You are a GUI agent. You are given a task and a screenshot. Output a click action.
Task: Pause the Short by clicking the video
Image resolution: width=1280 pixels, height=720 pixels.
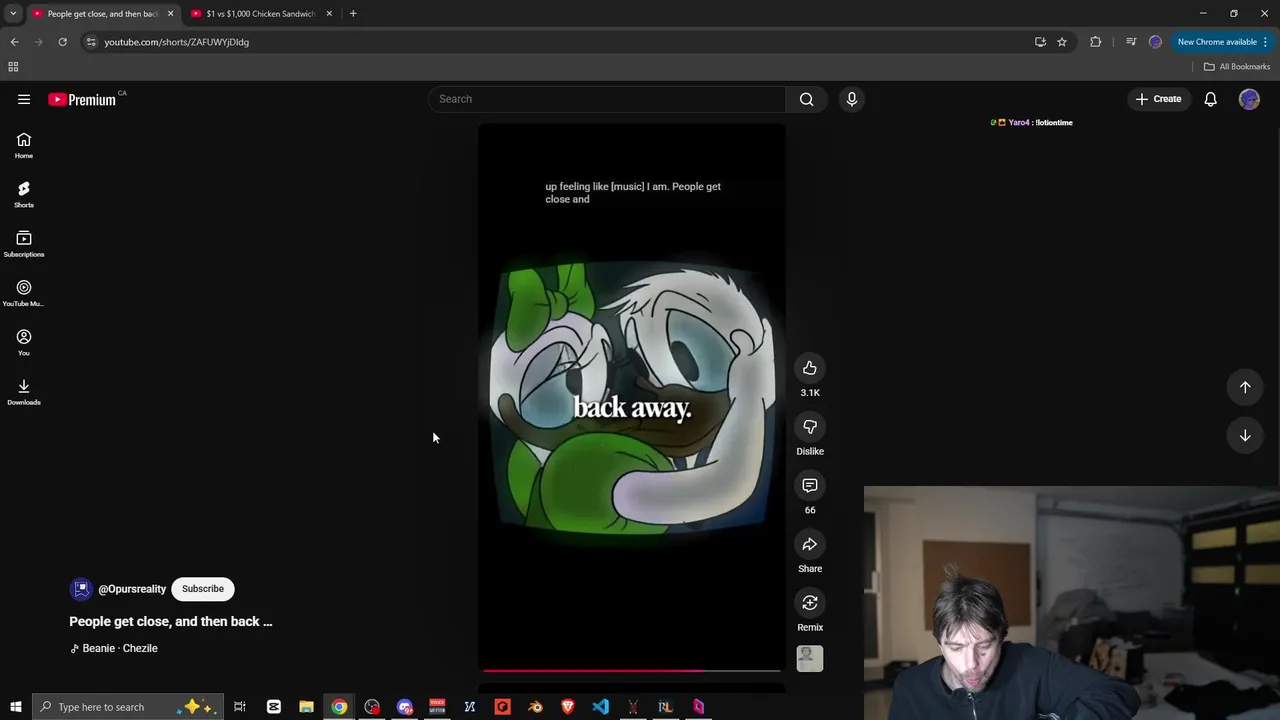tap(632, 396)
